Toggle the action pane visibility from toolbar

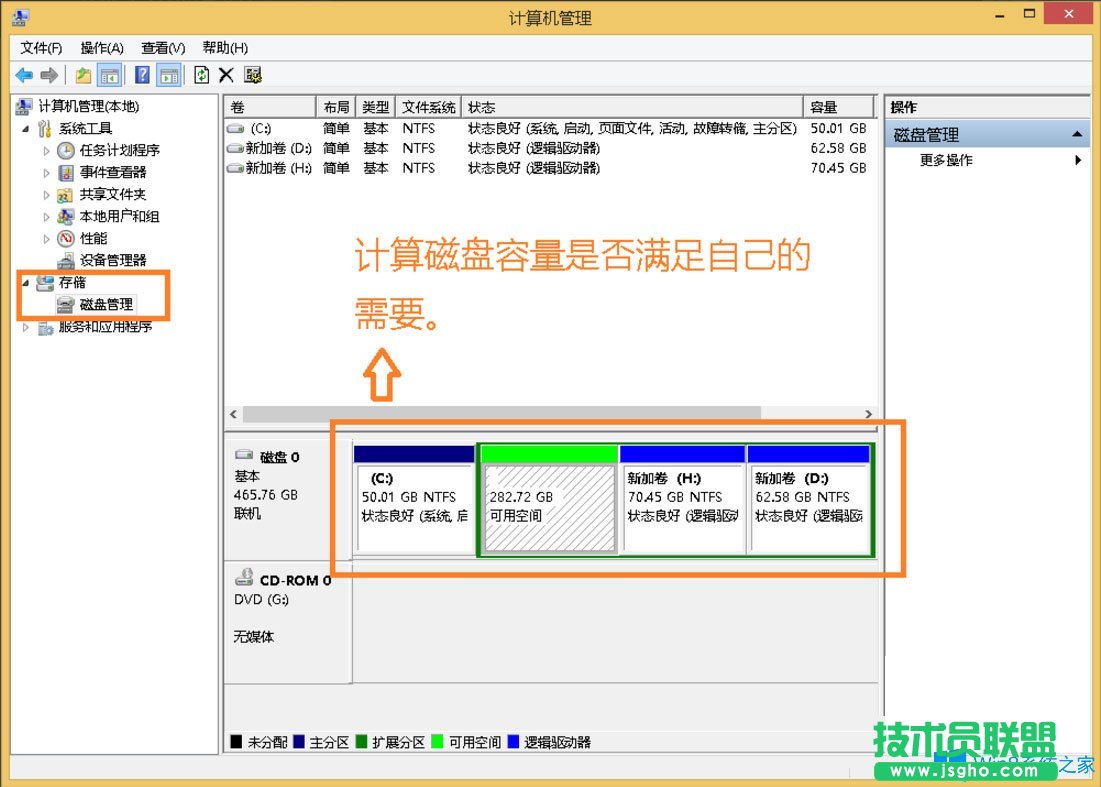coord(167,75)
